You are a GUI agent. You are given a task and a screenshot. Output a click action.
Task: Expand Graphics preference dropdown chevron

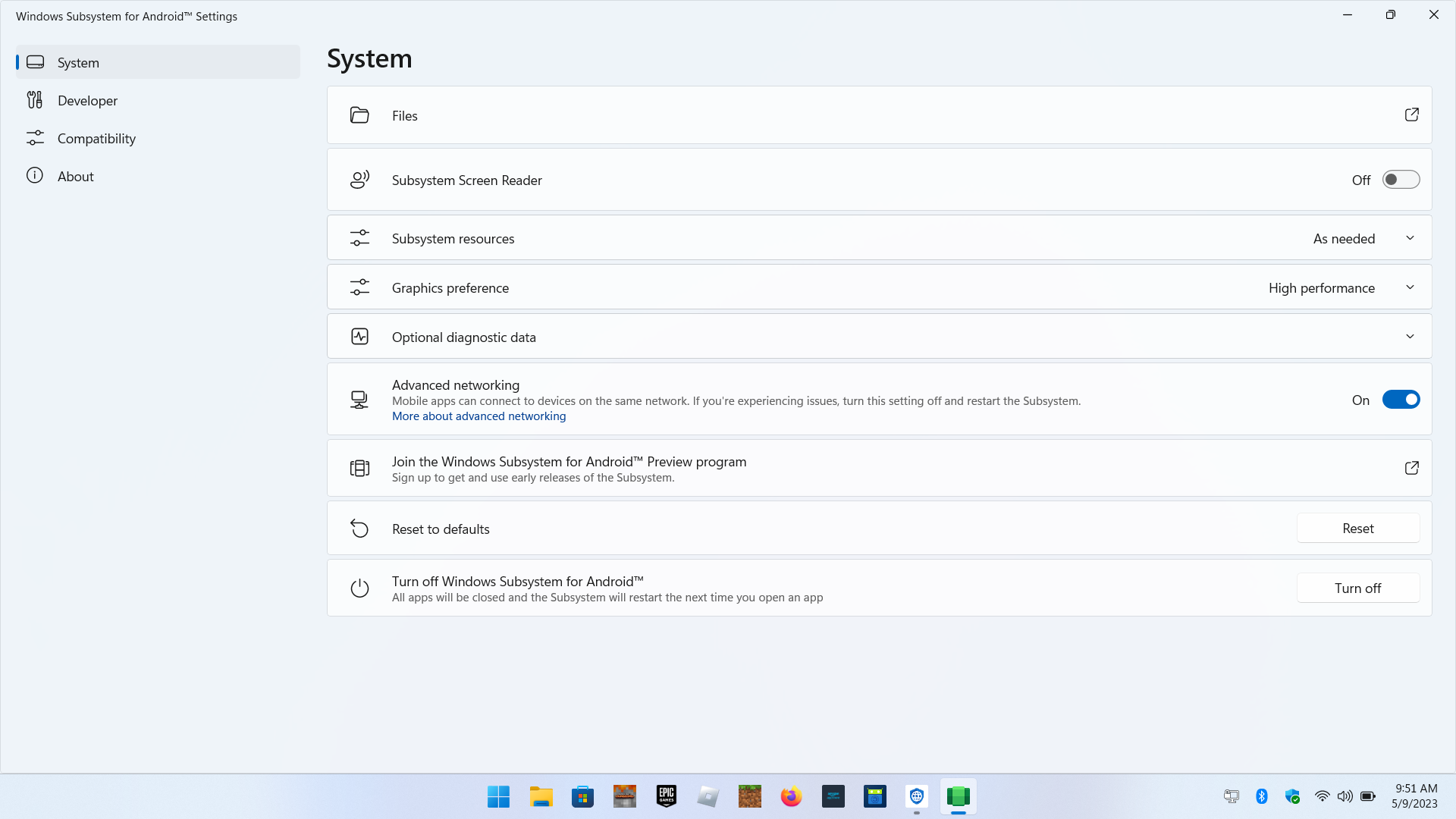[1410, 287]
